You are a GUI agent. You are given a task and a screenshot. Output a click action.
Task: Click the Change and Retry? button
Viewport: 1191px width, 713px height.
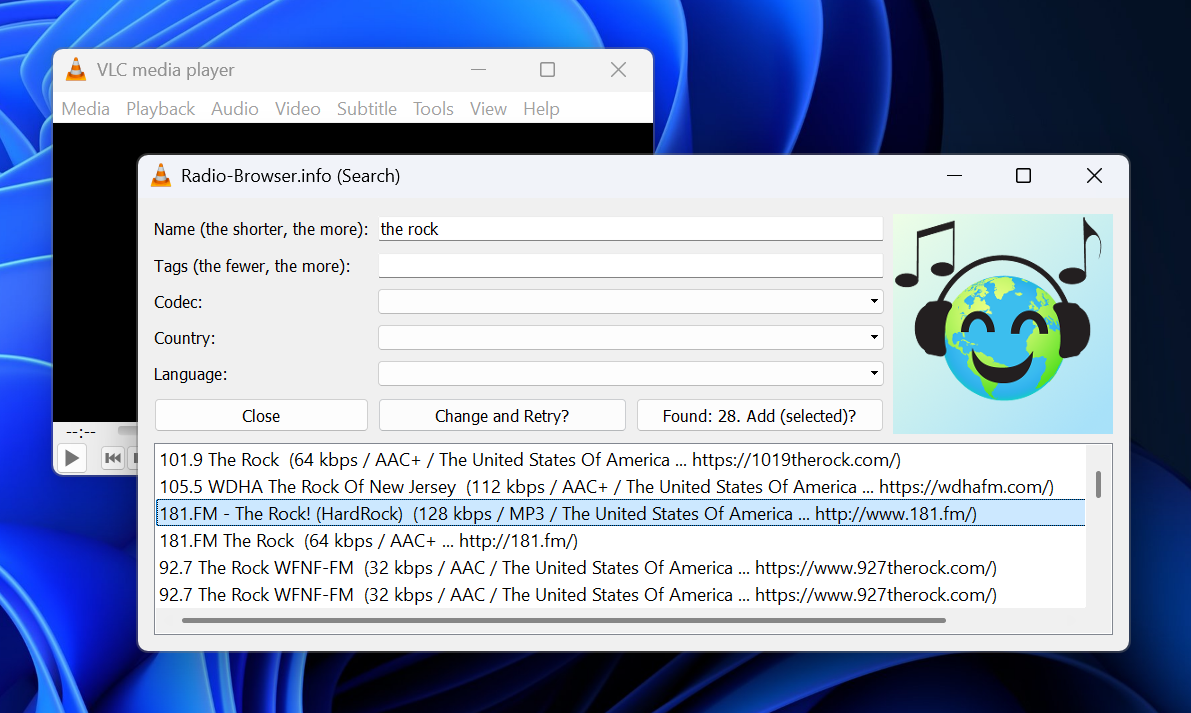[x=502, y=415]
